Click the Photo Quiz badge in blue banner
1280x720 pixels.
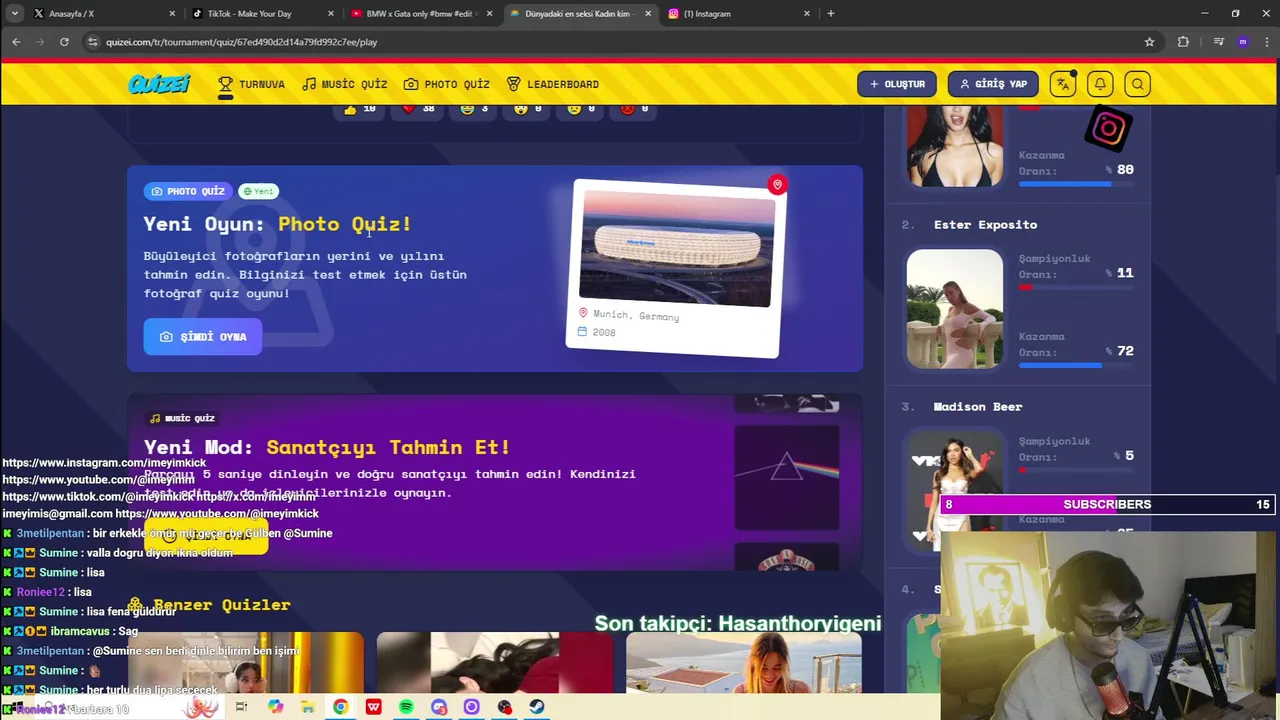point(188,191)
